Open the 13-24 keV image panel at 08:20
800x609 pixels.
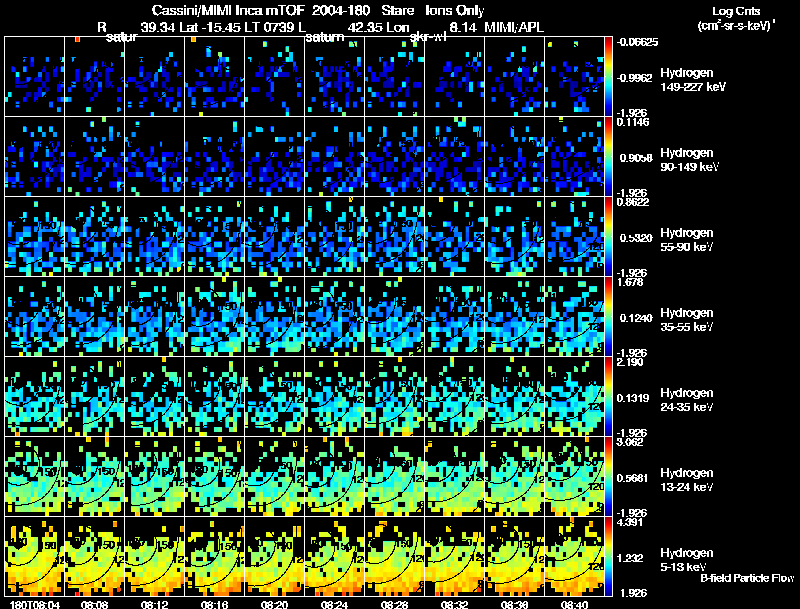[x=274, y=476]
